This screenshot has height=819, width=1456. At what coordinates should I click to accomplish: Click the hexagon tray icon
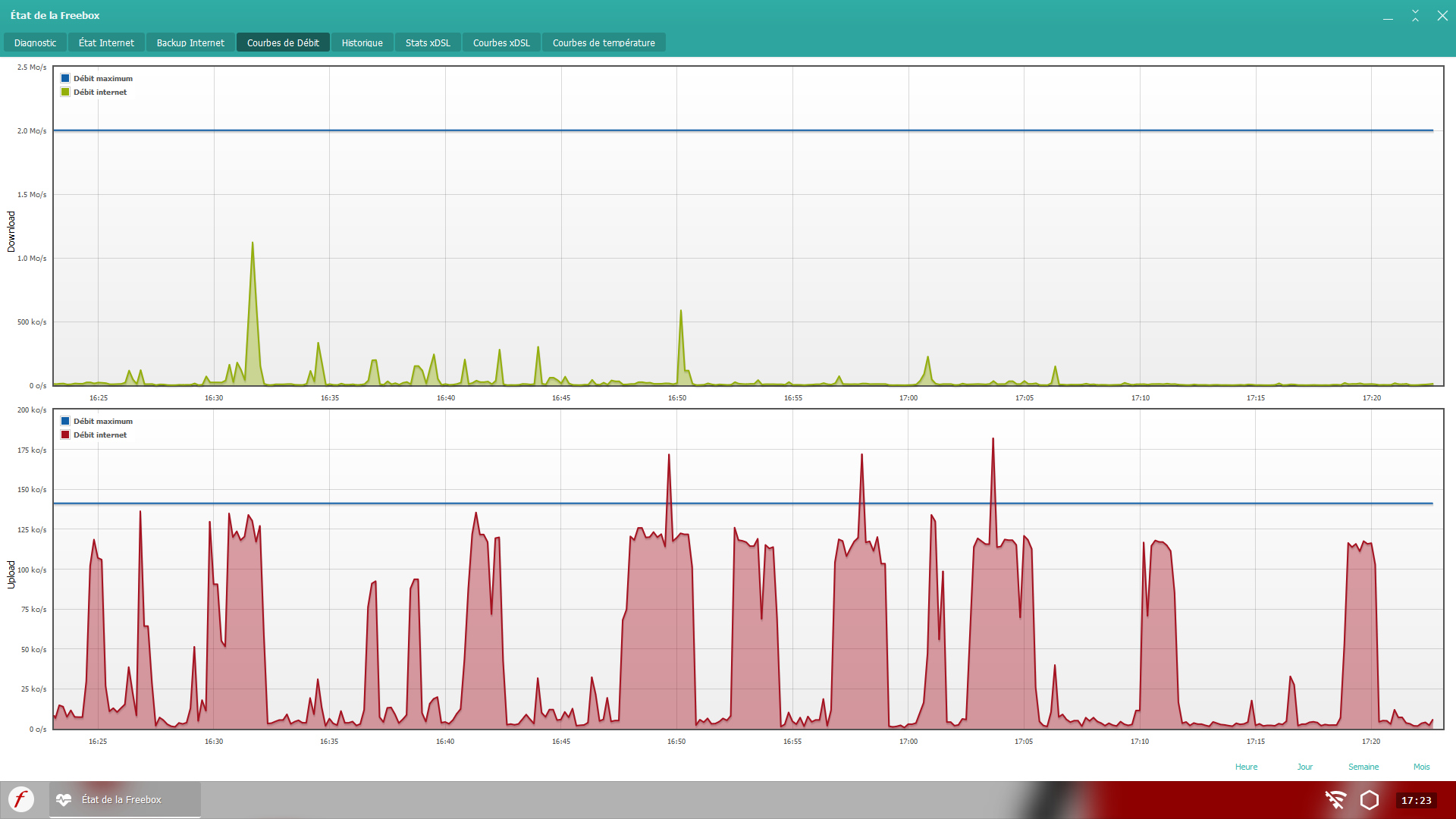[x=1370, y=800]
